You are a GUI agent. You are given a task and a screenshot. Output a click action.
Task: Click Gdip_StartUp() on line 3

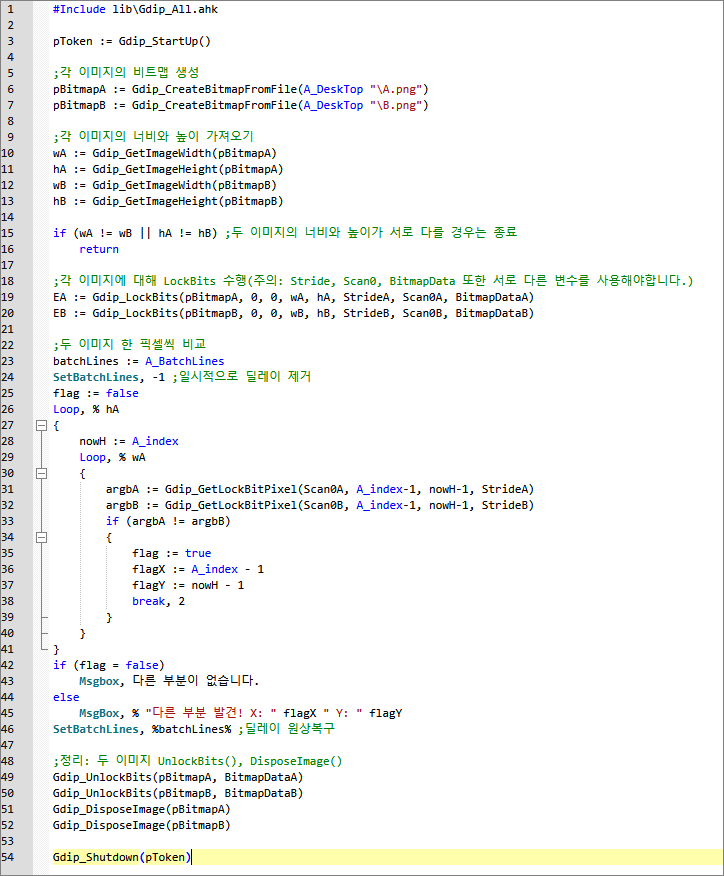click(165, 41)
